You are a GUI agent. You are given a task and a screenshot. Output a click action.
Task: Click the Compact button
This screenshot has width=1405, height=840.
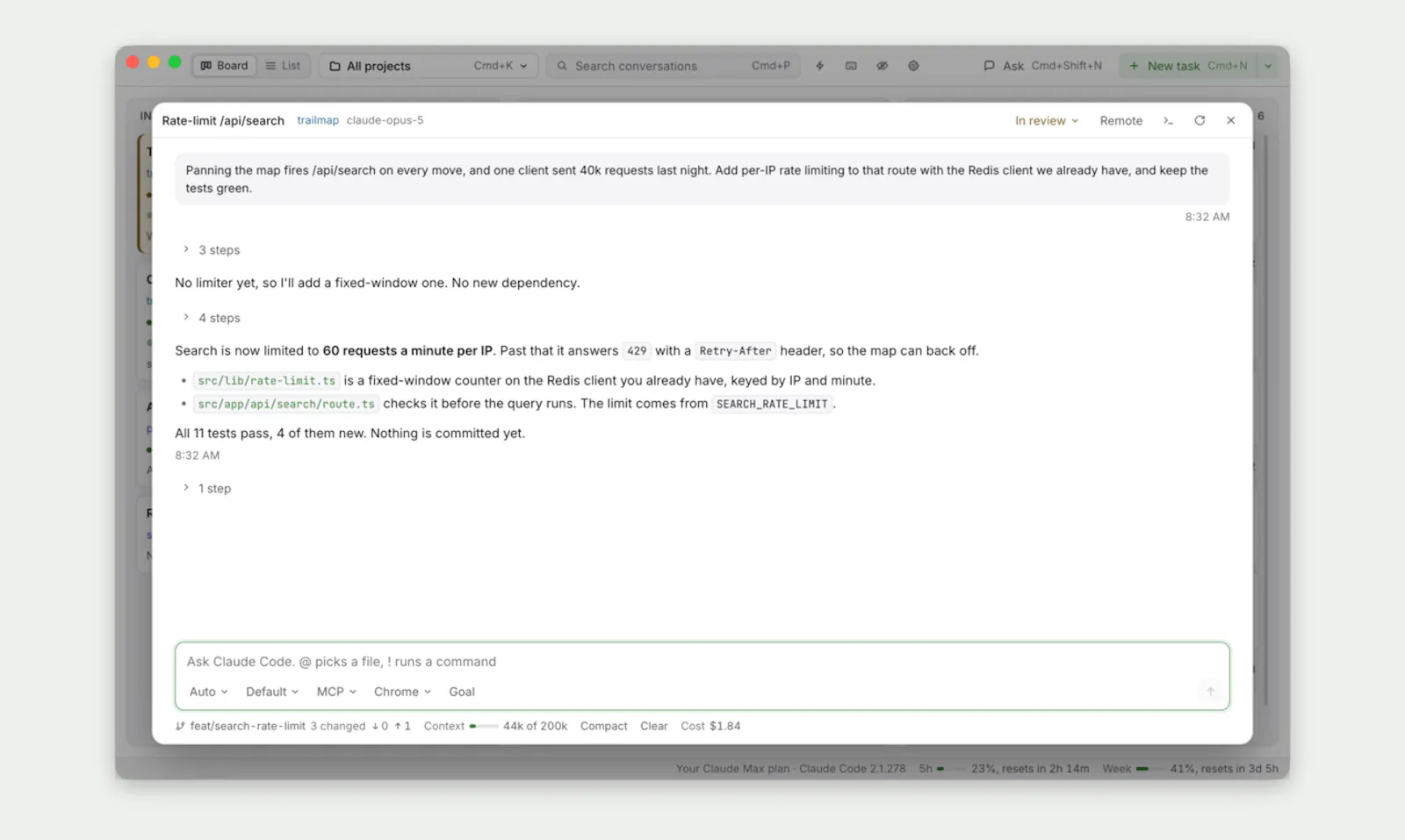click(x=603, y=726)
